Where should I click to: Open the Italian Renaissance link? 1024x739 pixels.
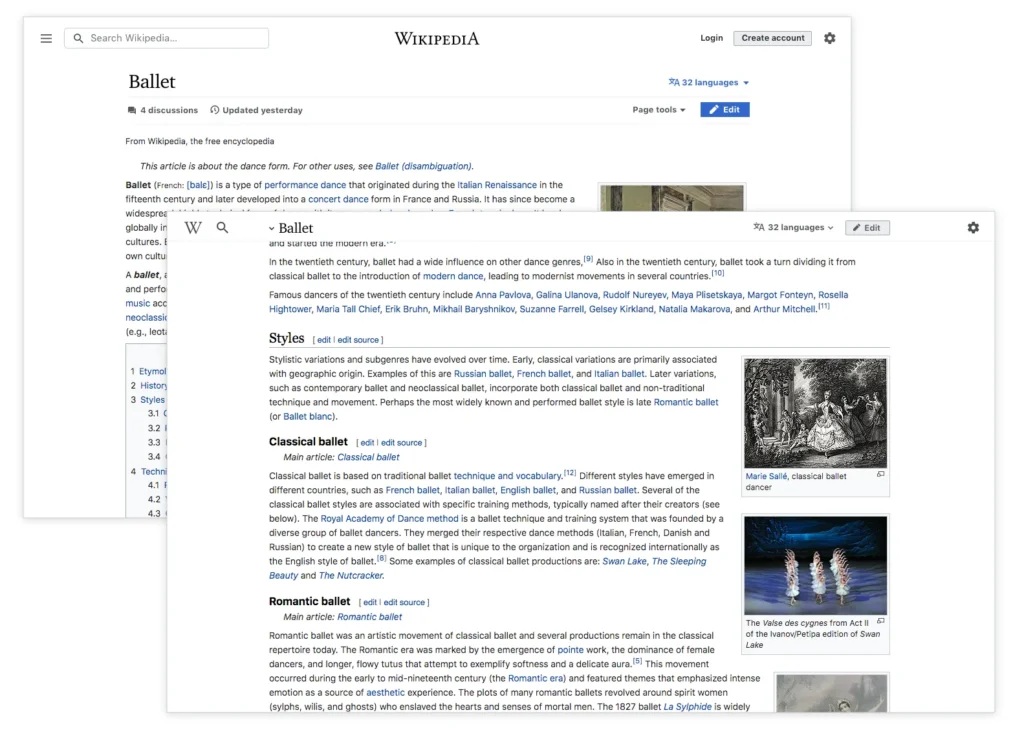tap(497, 185)
